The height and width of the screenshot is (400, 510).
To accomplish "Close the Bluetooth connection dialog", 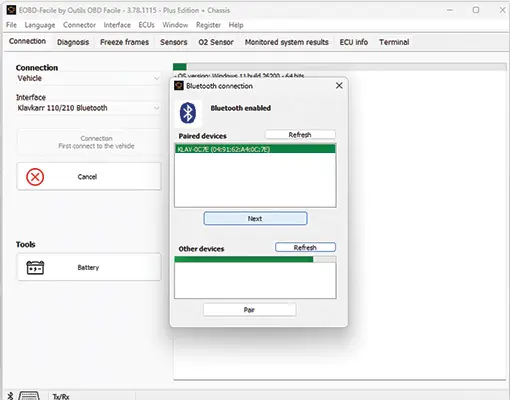I will [339, 86].
